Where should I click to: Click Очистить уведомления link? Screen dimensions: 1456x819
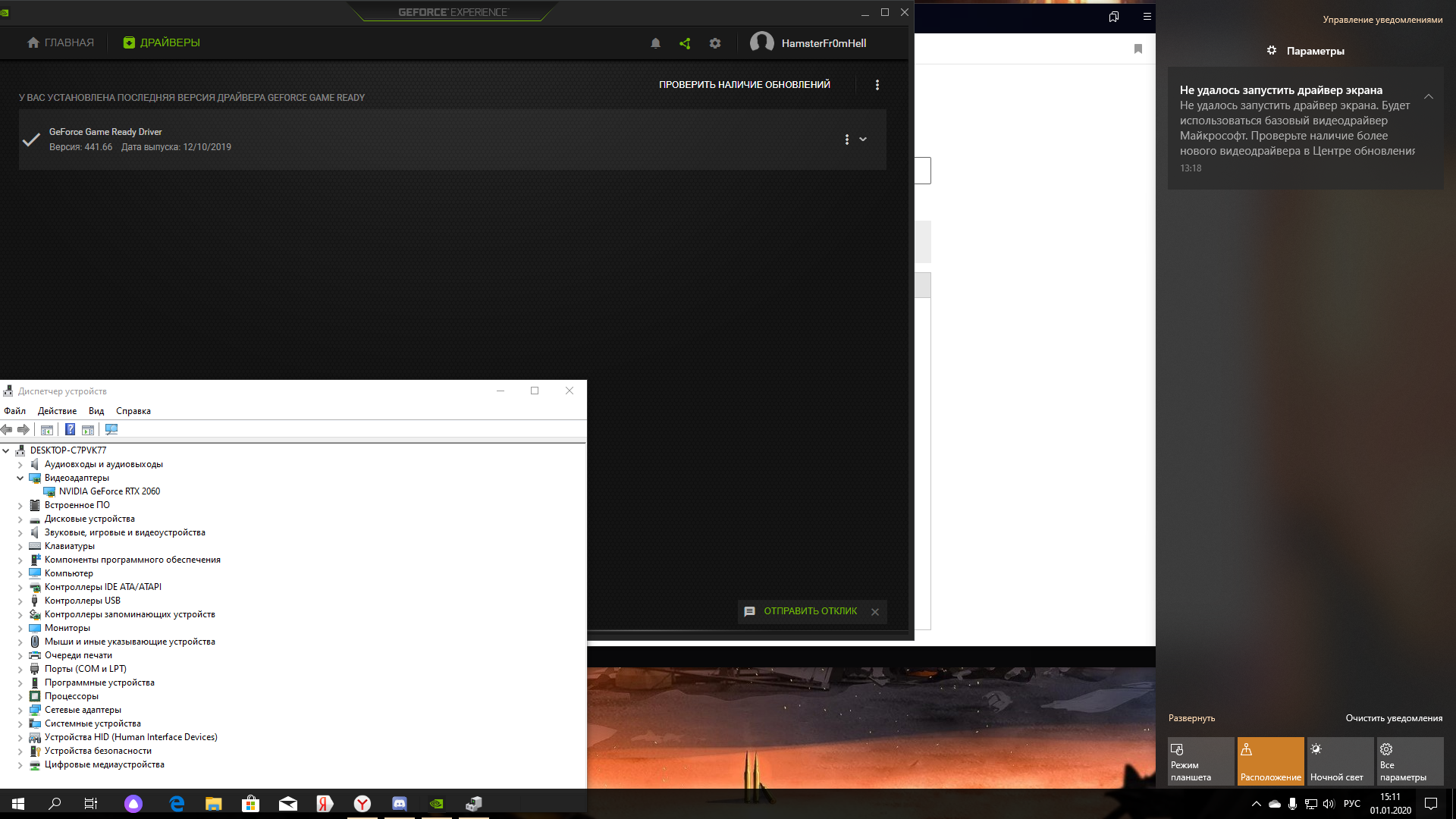[1394, 718]
